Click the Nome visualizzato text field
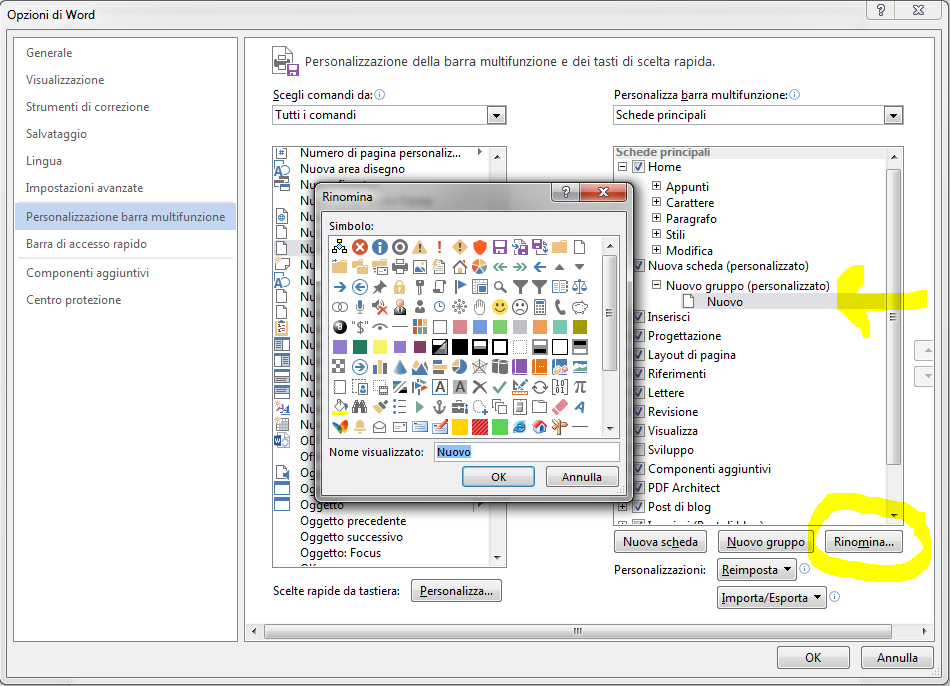Image resolution: width=950 pixels, height=686 pixels. (x=526, y=452)
